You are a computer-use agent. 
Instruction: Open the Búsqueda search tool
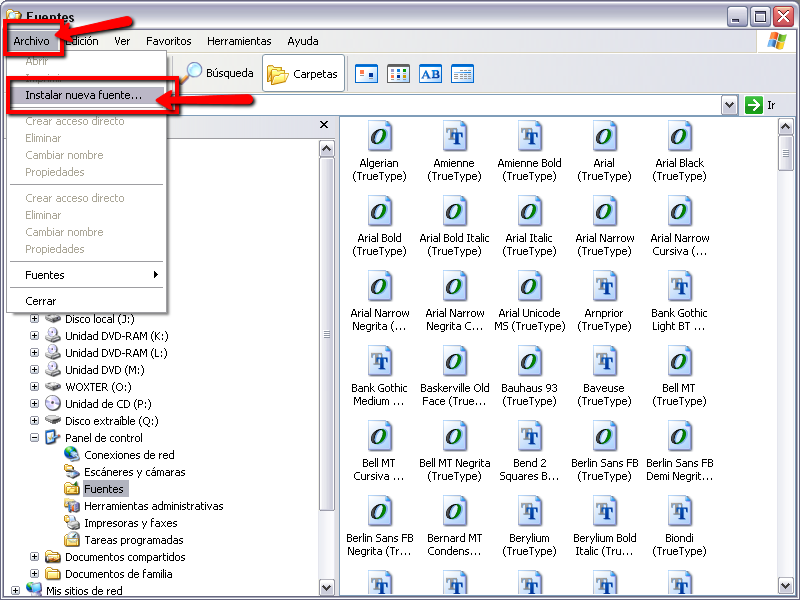tap(218, 73)
